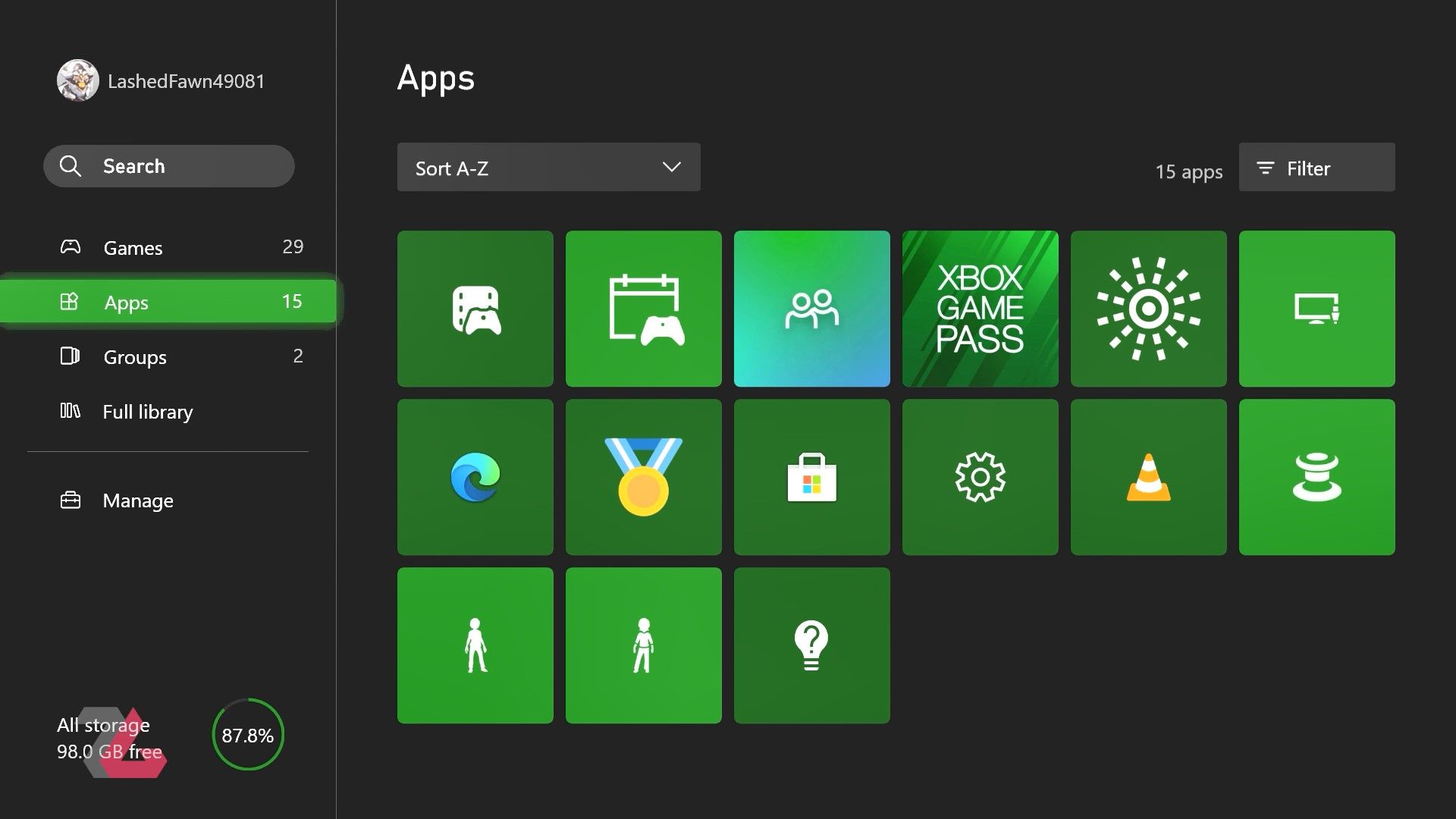Viewport: 1456px width, 819px height.
Task: Click the 87.8% storage usage ring
Action: point(248,735)
